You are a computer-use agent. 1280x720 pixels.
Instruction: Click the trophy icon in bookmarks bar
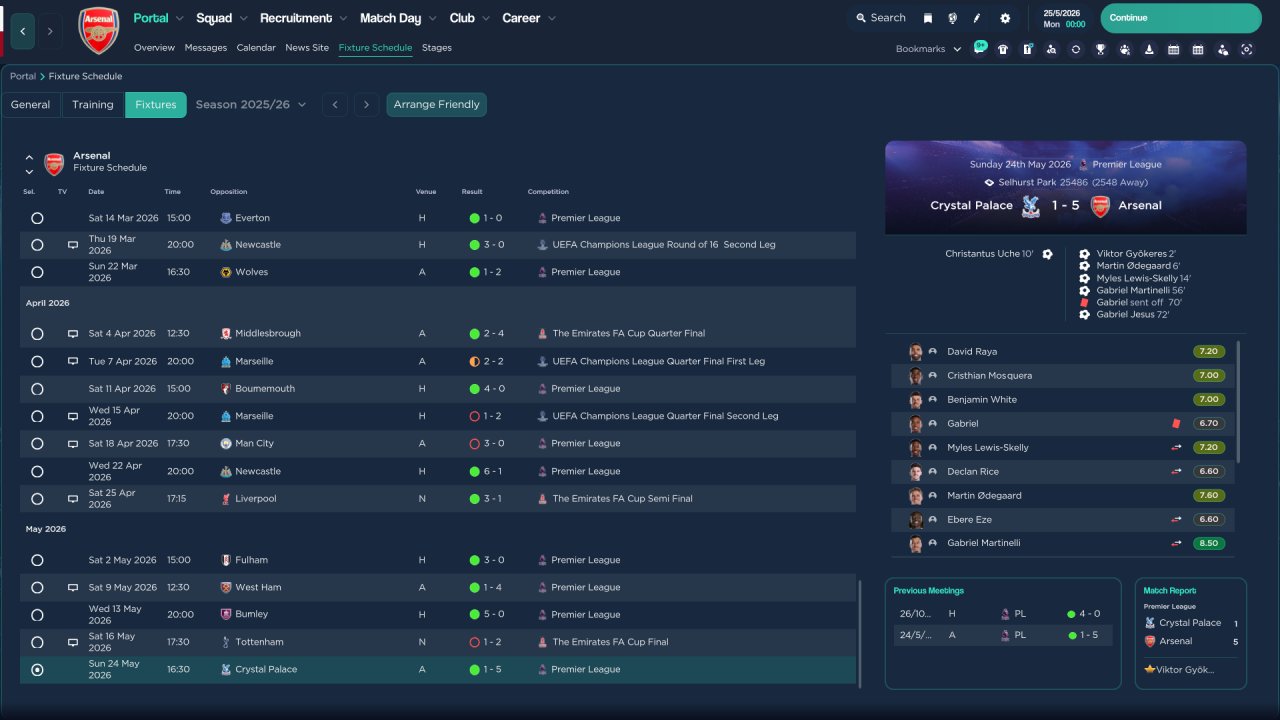pyautogui.click(x=1100, y=49)
